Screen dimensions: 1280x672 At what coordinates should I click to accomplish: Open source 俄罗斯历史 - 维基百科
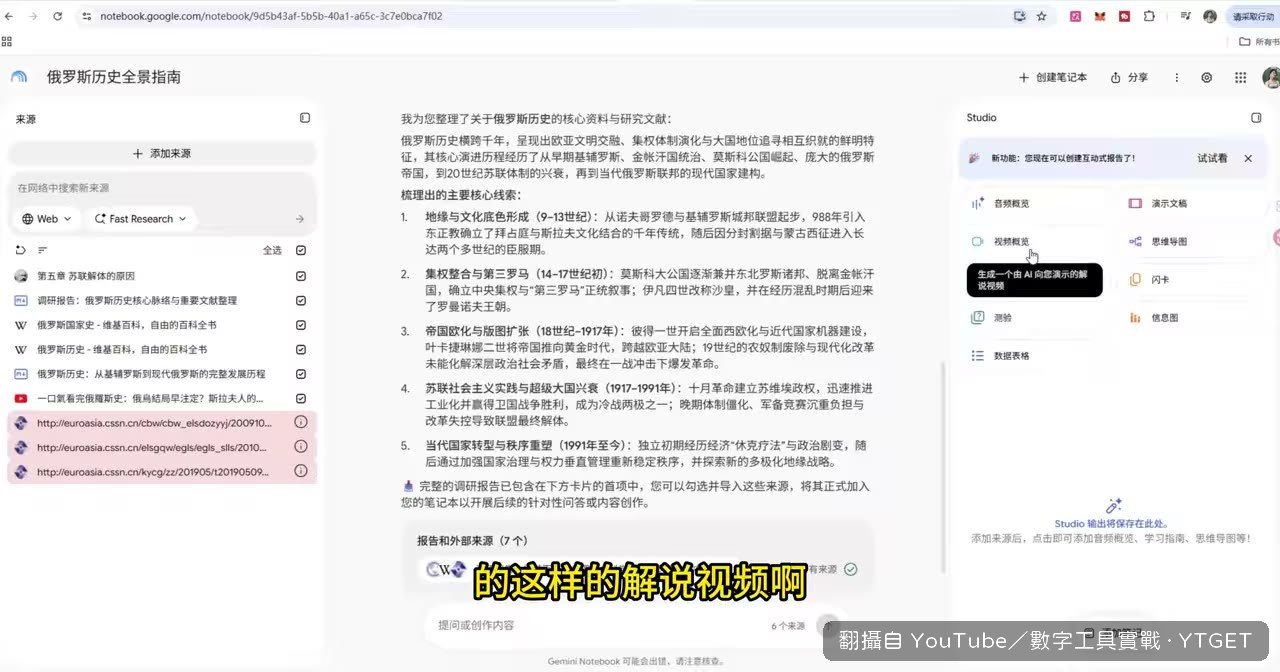click(x=122, y=350)
